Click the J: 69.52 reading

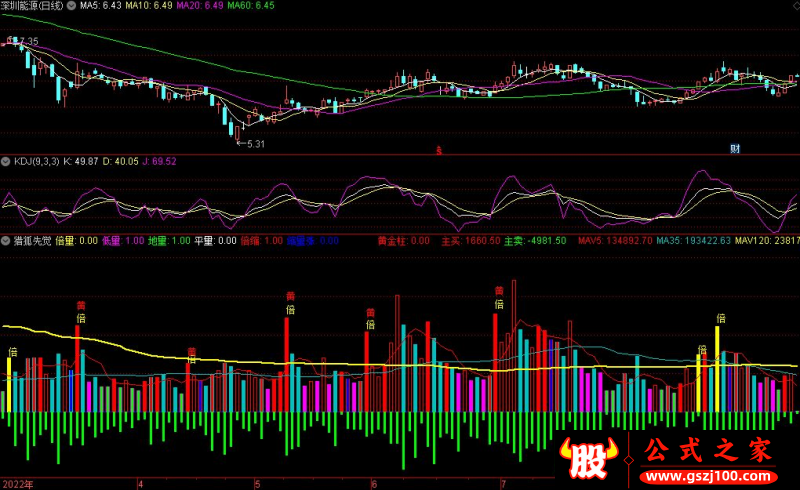click(159, 162)
